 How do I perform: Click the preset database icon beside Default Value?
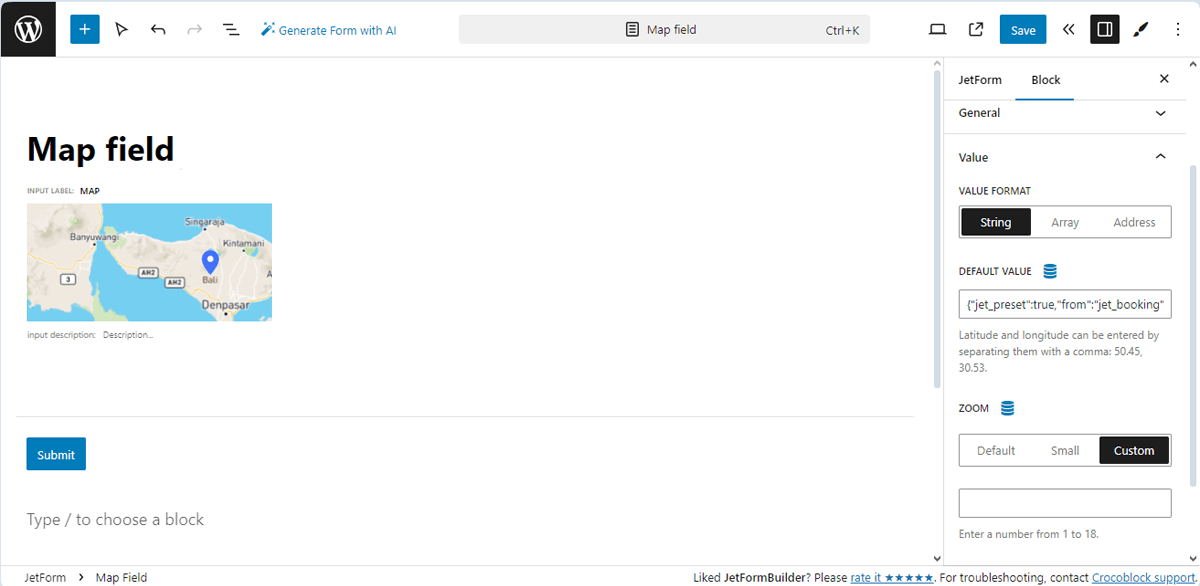[1050, 271]
